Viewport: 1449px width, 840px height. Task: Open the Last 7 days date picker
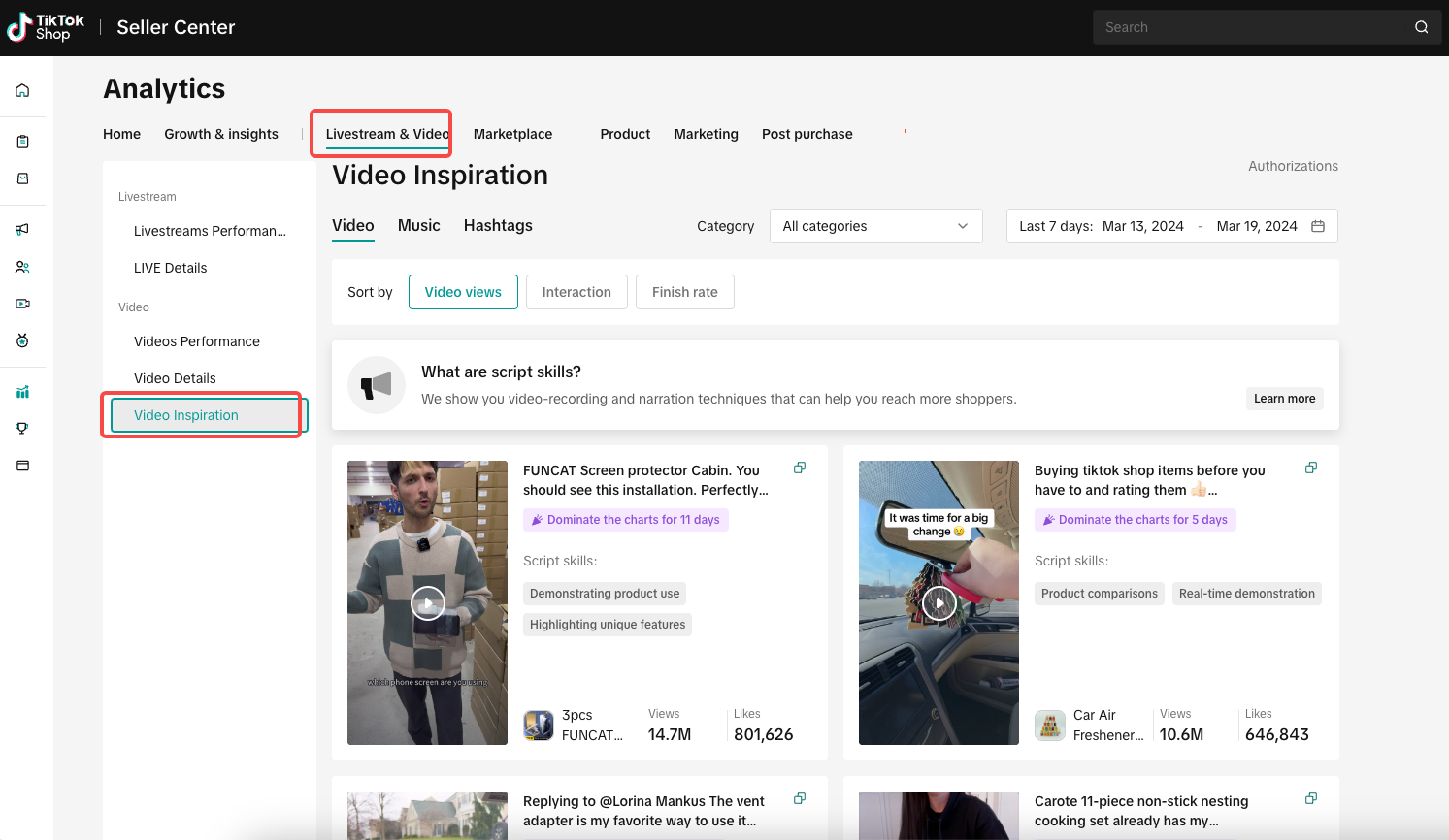coord(1171,226)
